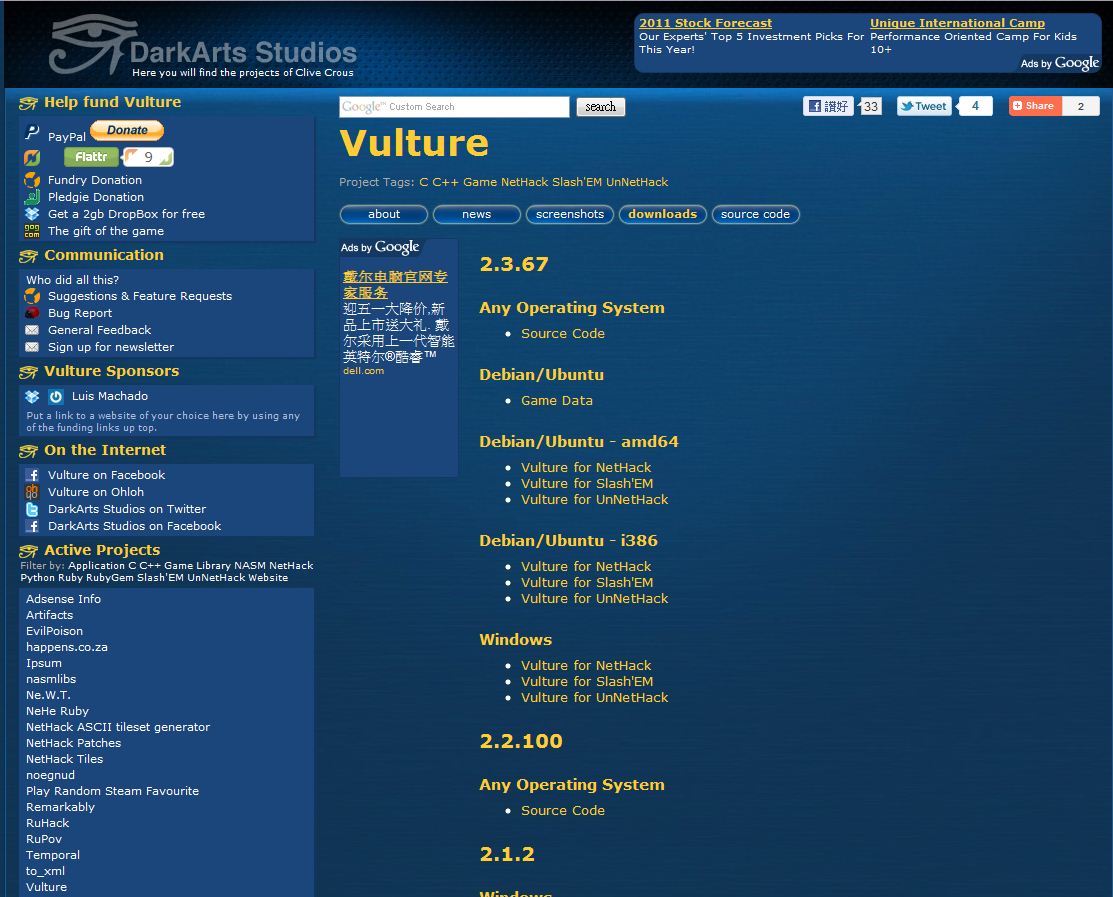Click the DropBox icon beside Luis Machado
1113x897 pixels.
point(32,396)
